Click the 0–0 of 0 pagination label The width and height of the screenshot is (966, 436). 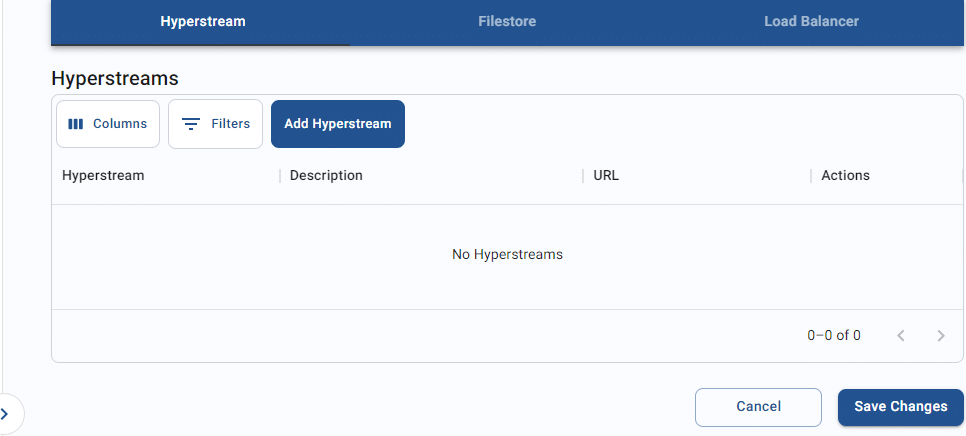click(834, 336)
